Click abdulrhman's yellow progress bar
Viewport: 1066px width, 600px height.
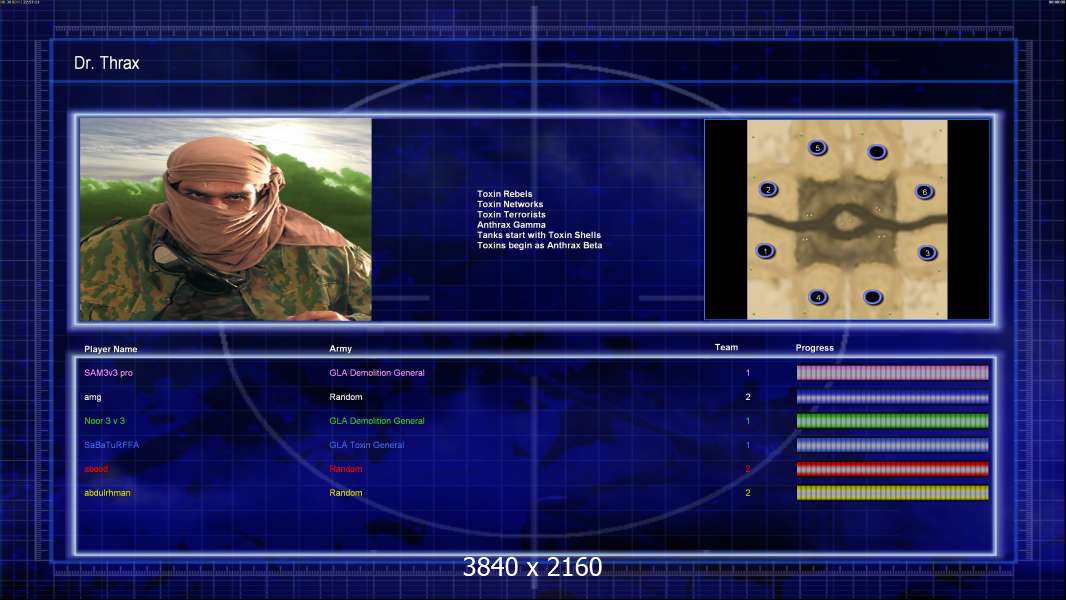tap(893, 493)
